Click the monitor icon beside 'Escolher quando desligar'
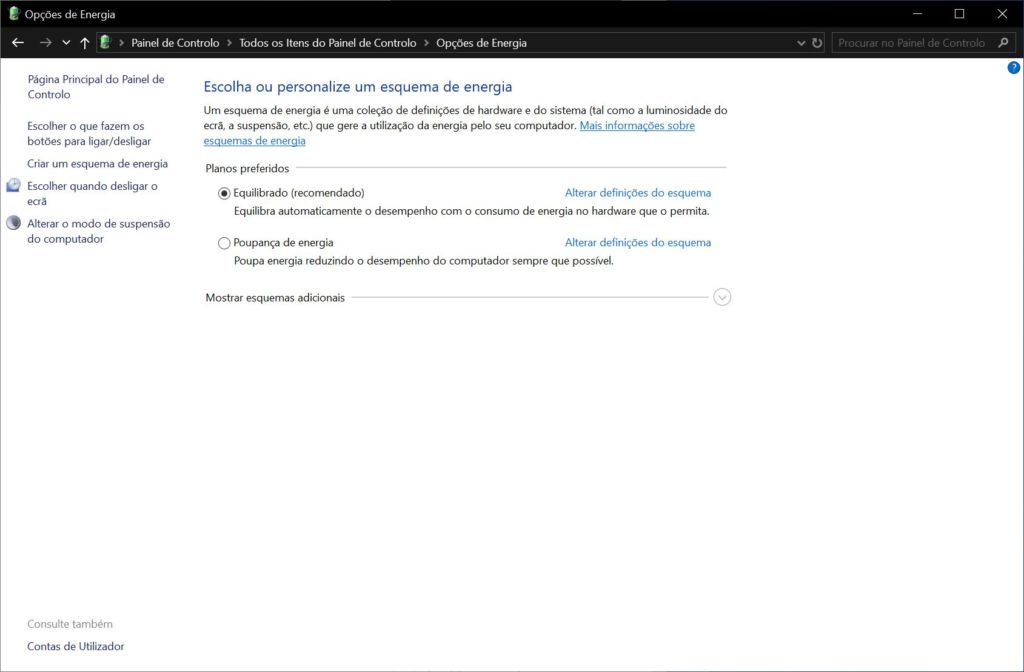This screenshot has height=672, width=1024. pos(13,186)
